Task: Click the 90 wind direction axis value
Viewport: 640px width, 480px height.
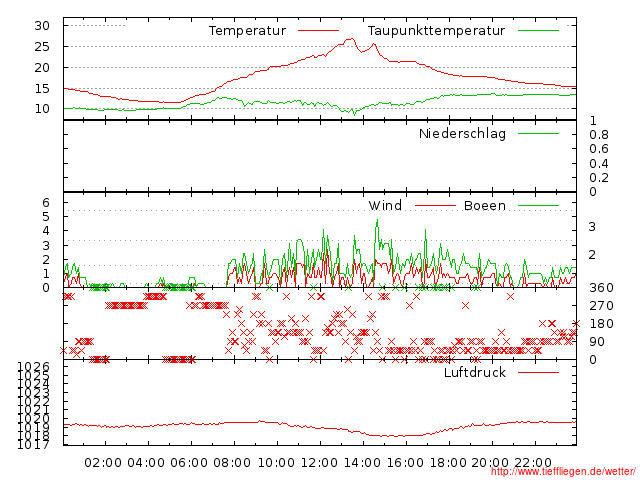Action: click(597, 342)
